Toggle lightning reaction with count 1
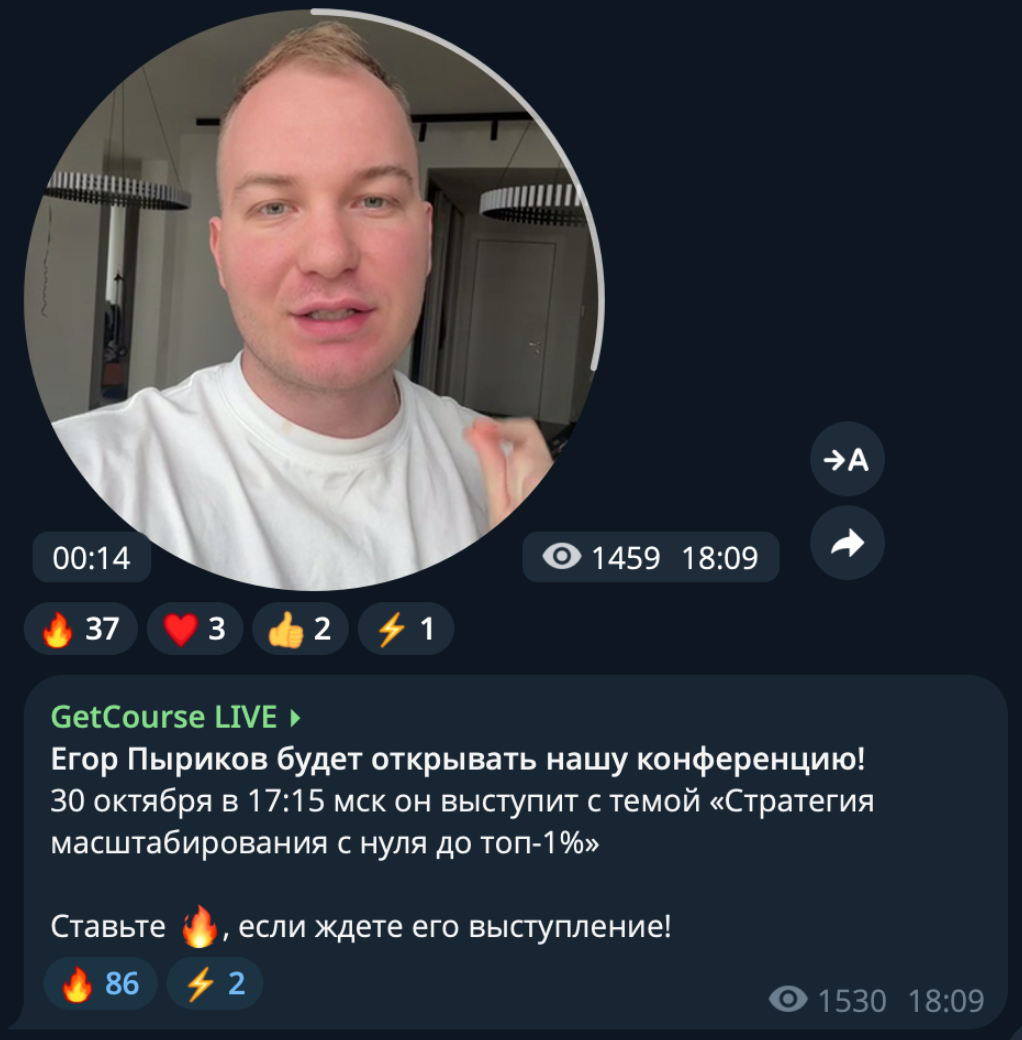The height and width of the screenshot is (1040, 1022). [406, 628]
